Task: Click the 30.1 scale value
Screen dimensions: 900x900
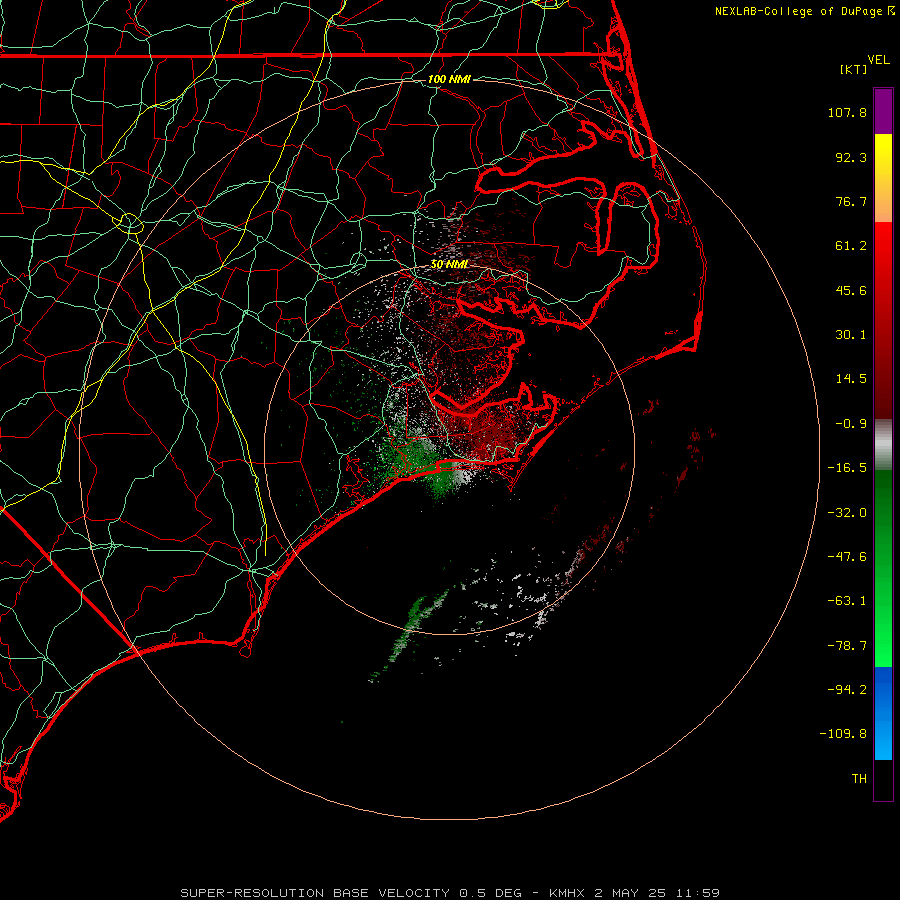Action: [x=851, y=335]
